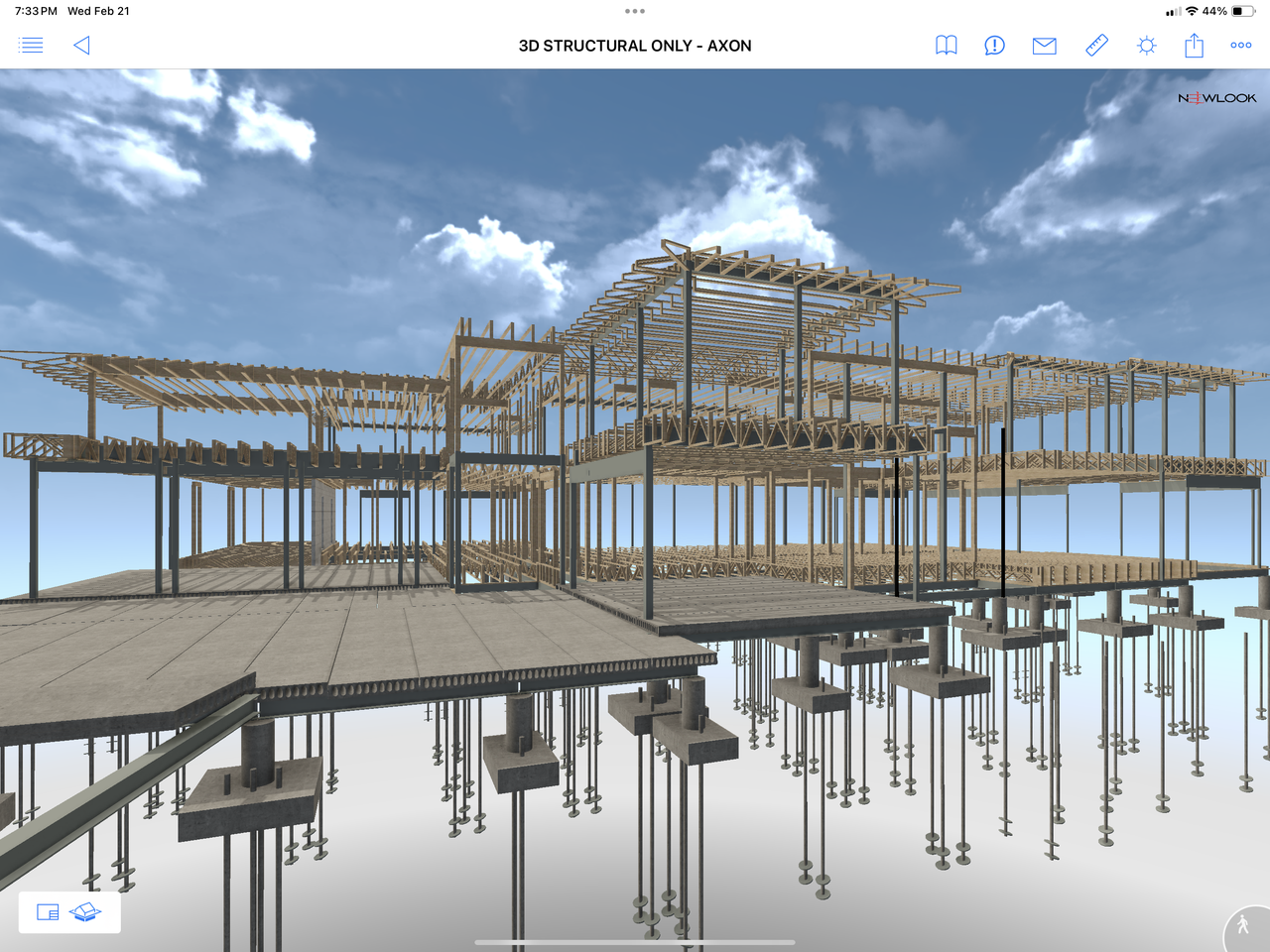1270x952 pixels.
Task: Reveal more options from the ellipsis menu
Action: pos(1240,45)
